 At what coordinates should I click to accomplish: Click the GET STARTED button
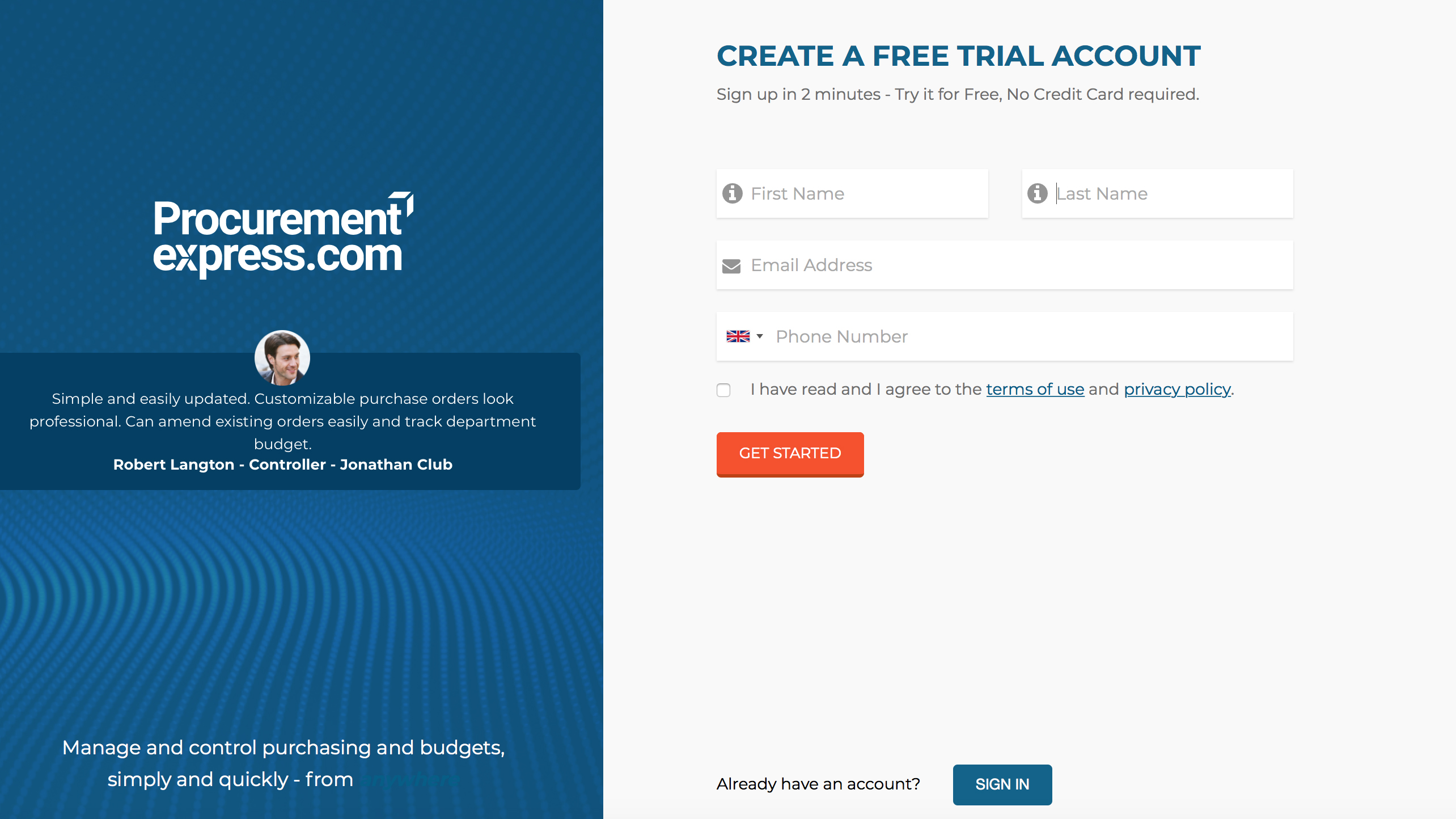[x=790, y=453]
